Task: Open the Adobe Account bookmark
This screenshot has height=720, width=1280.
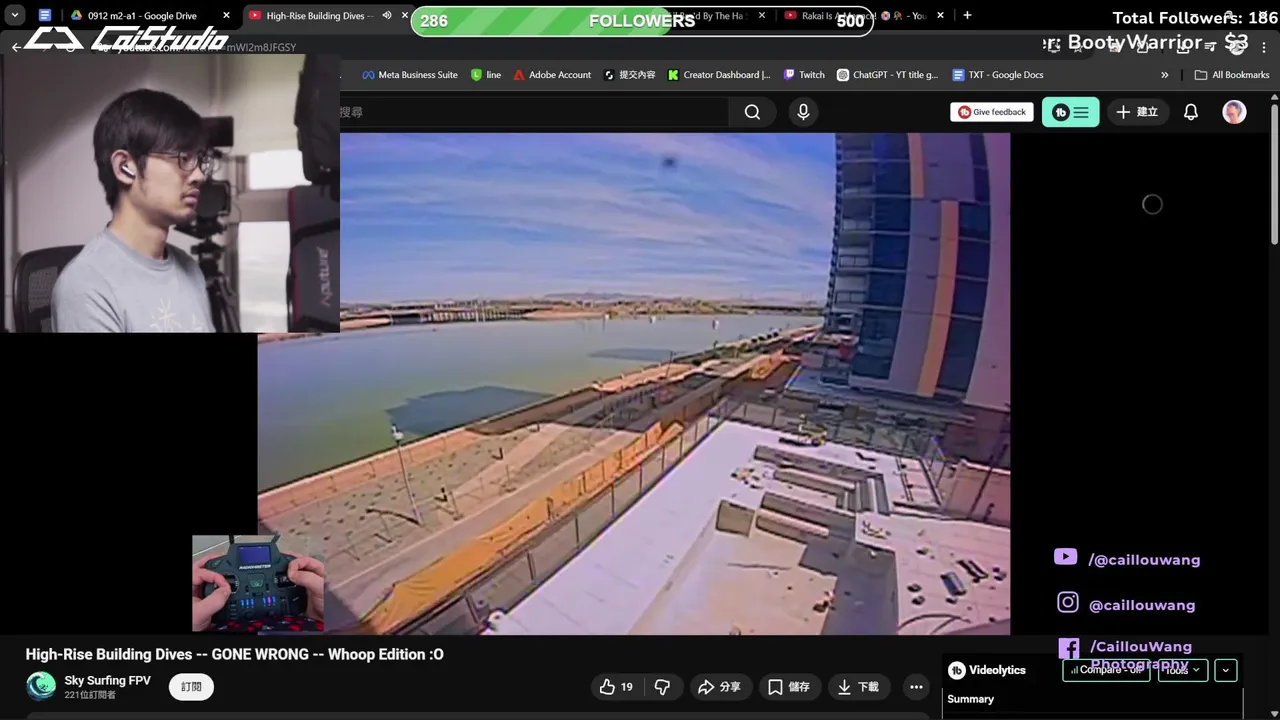Action: (x=552, y=75)
